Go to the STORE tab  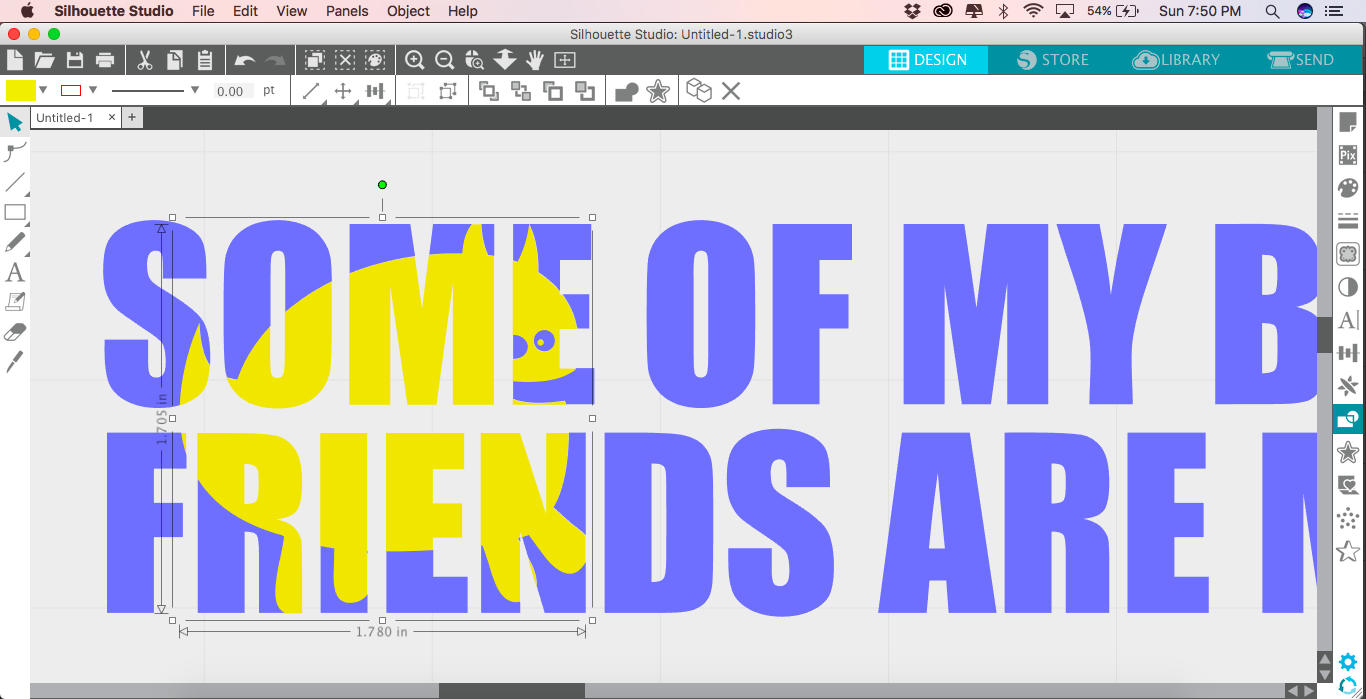click(x=1053, y=60)
